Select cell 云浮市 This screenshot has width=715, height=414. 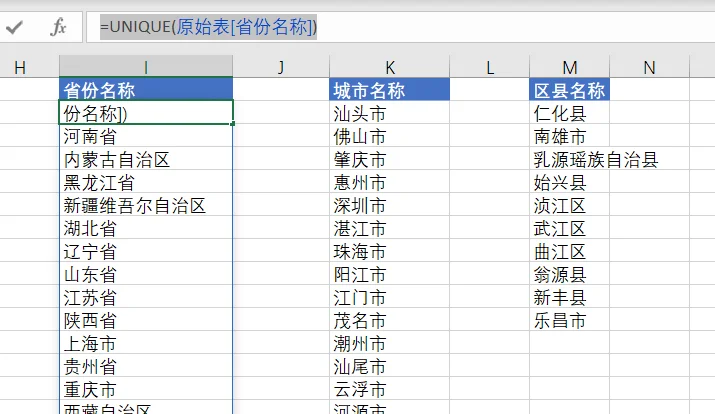click(389, 388)
